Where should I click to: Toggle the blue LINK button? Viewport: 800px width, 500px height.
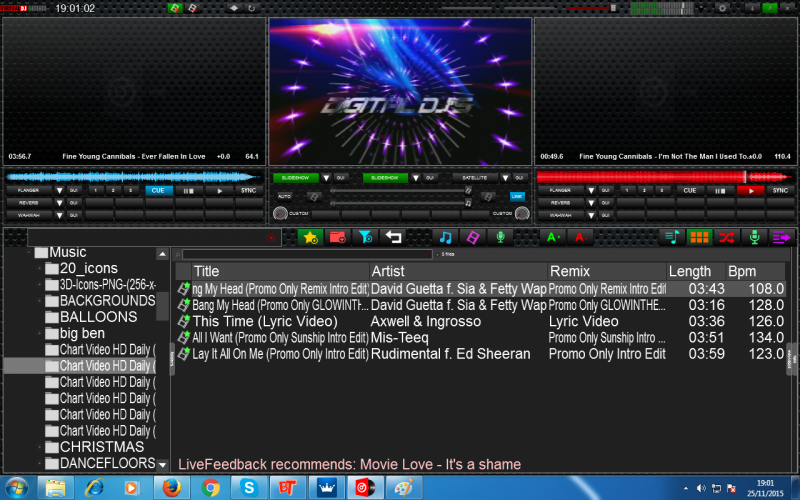tap(517, 196)
